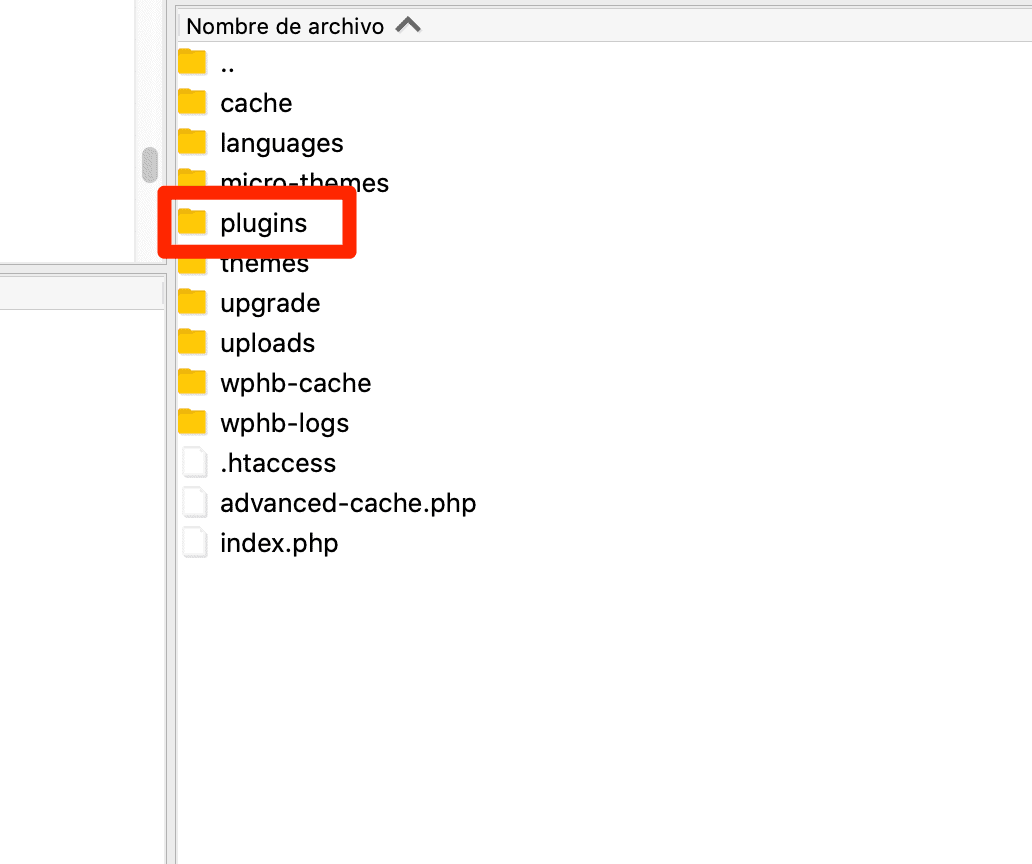
Task: Select the 'languages' folder name
Action: (282, 143)
